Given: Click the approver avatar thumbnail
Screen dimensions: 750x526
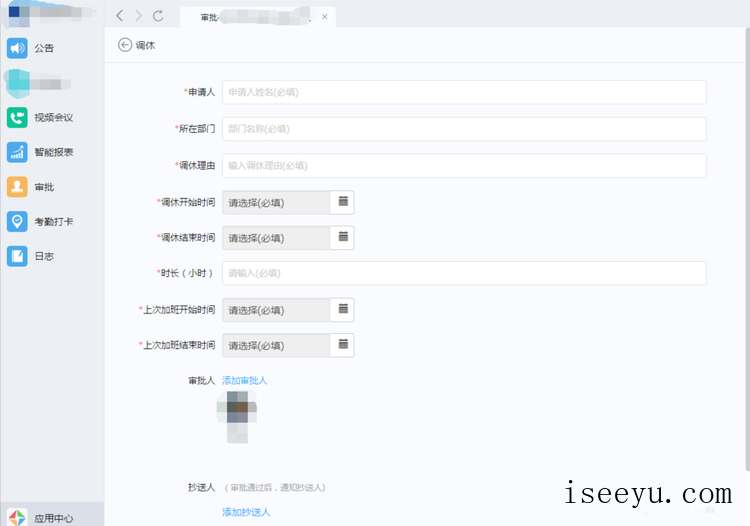Looking at the screenshot, I should coord(237,407).
